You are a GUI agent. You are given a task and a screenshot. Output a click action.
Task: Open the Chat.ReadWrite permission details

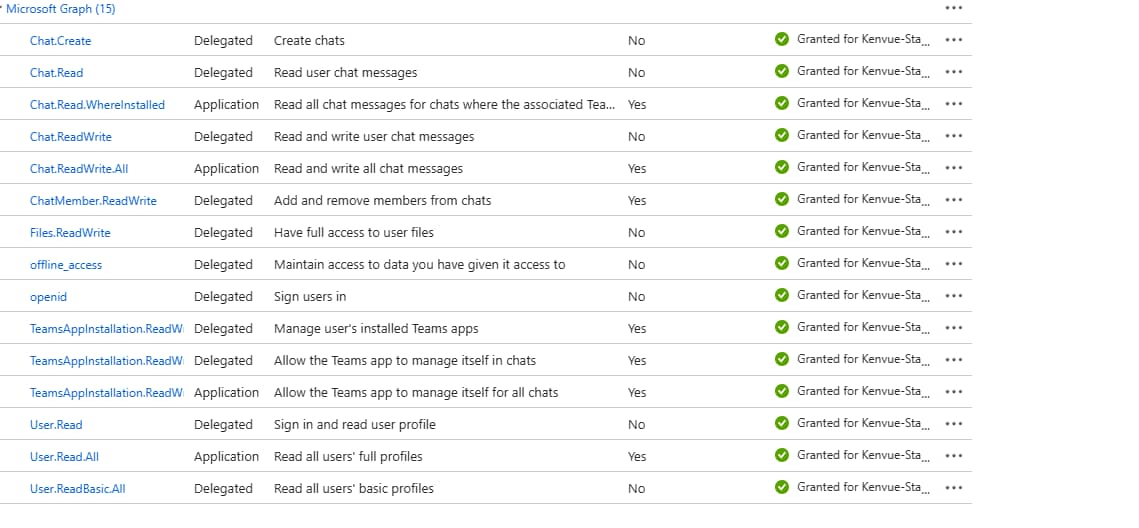click(x=70, y=137)
